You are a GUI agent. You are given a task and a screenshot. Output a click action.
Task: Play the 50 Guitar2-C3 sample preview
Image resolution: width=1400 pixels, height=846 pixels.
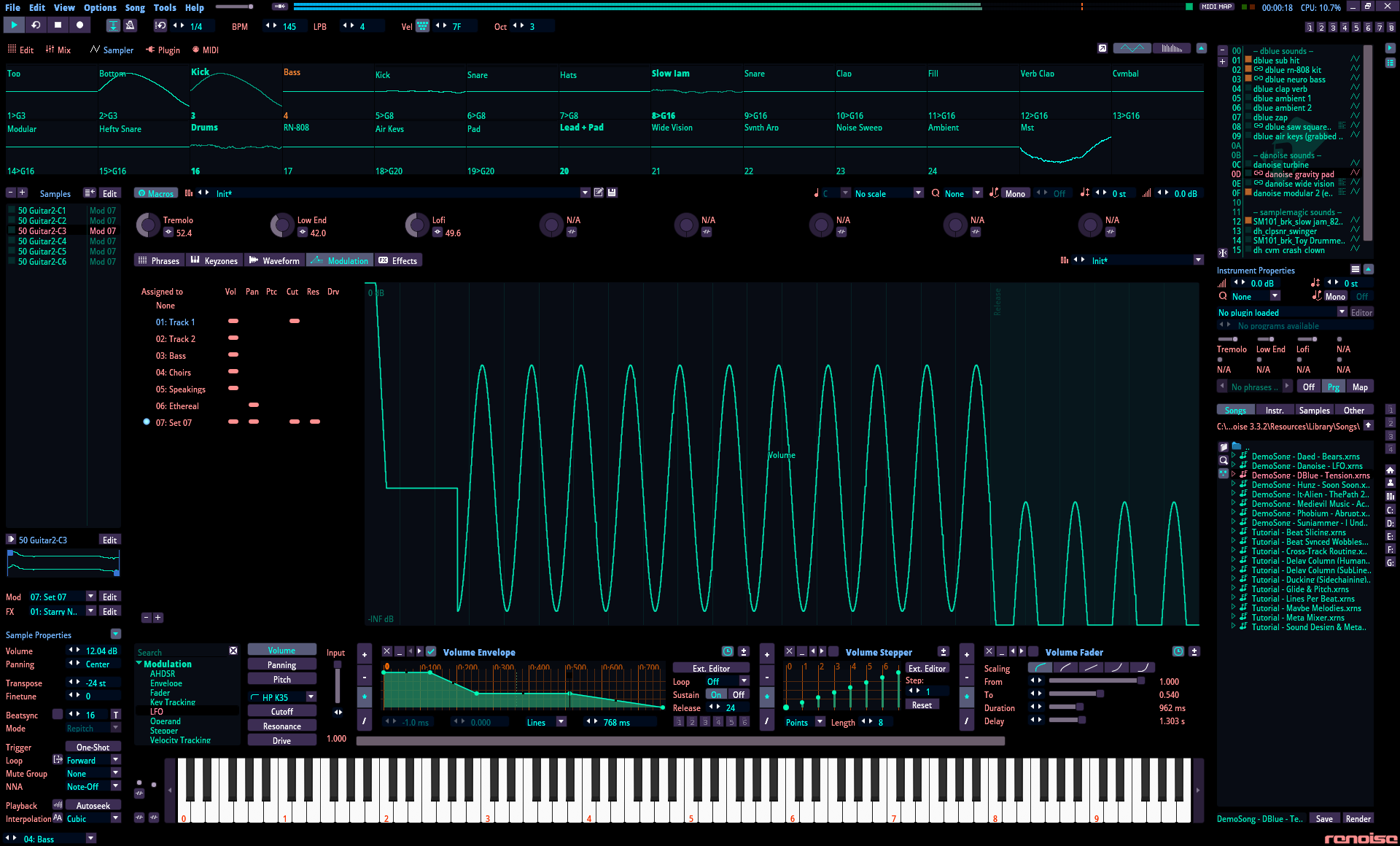11,540
